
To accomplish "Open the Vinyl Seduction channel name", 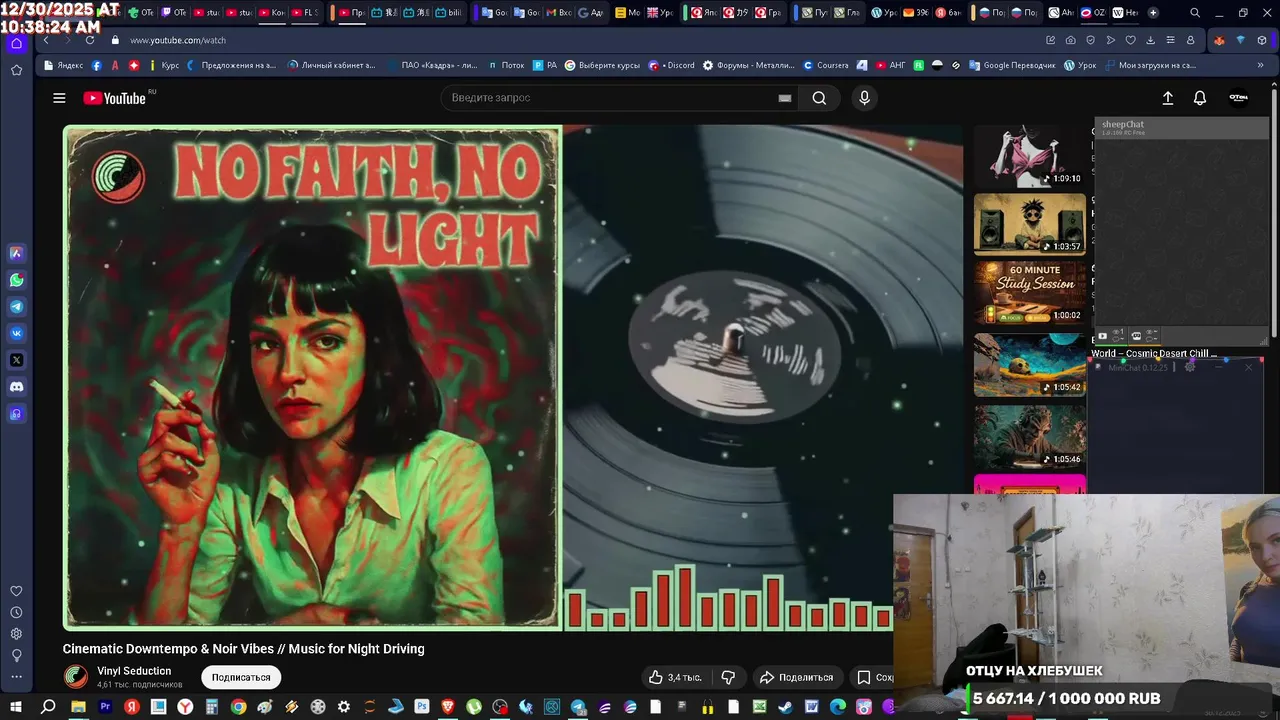I will (134, 671).
